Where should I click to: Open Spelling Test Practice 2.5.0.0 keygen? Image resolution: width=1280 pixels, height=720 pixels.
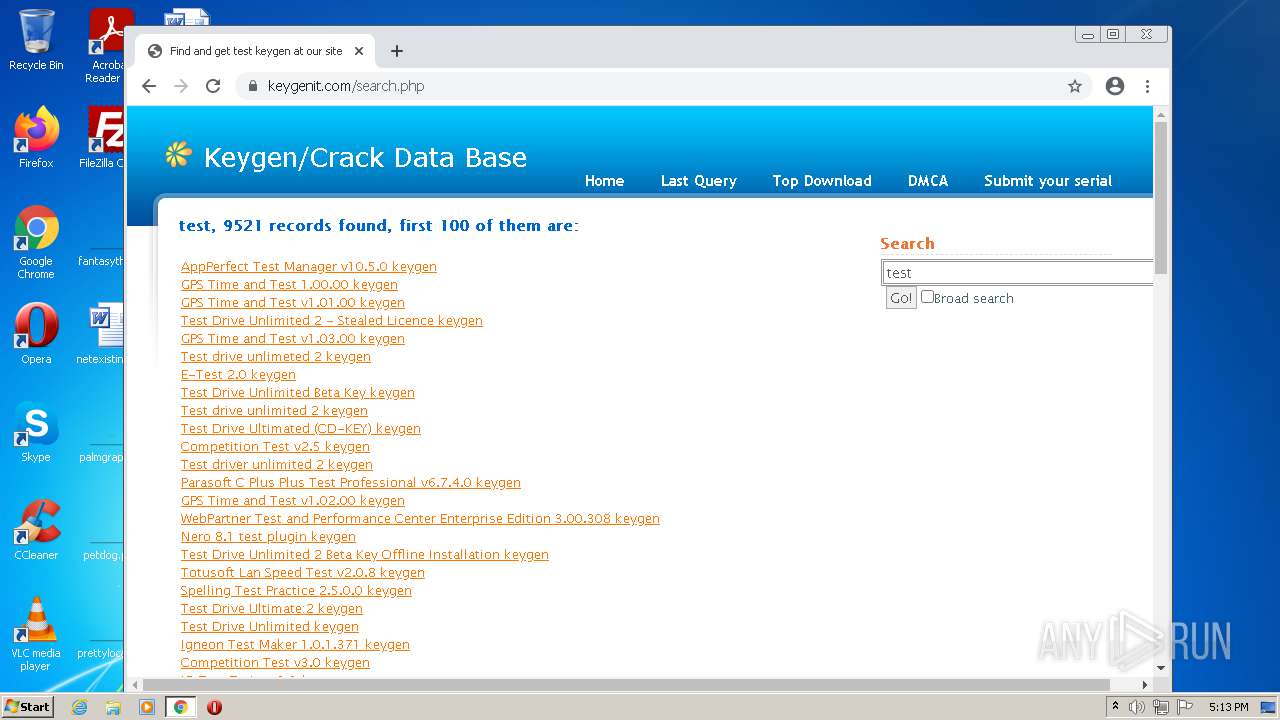[296, 591]
